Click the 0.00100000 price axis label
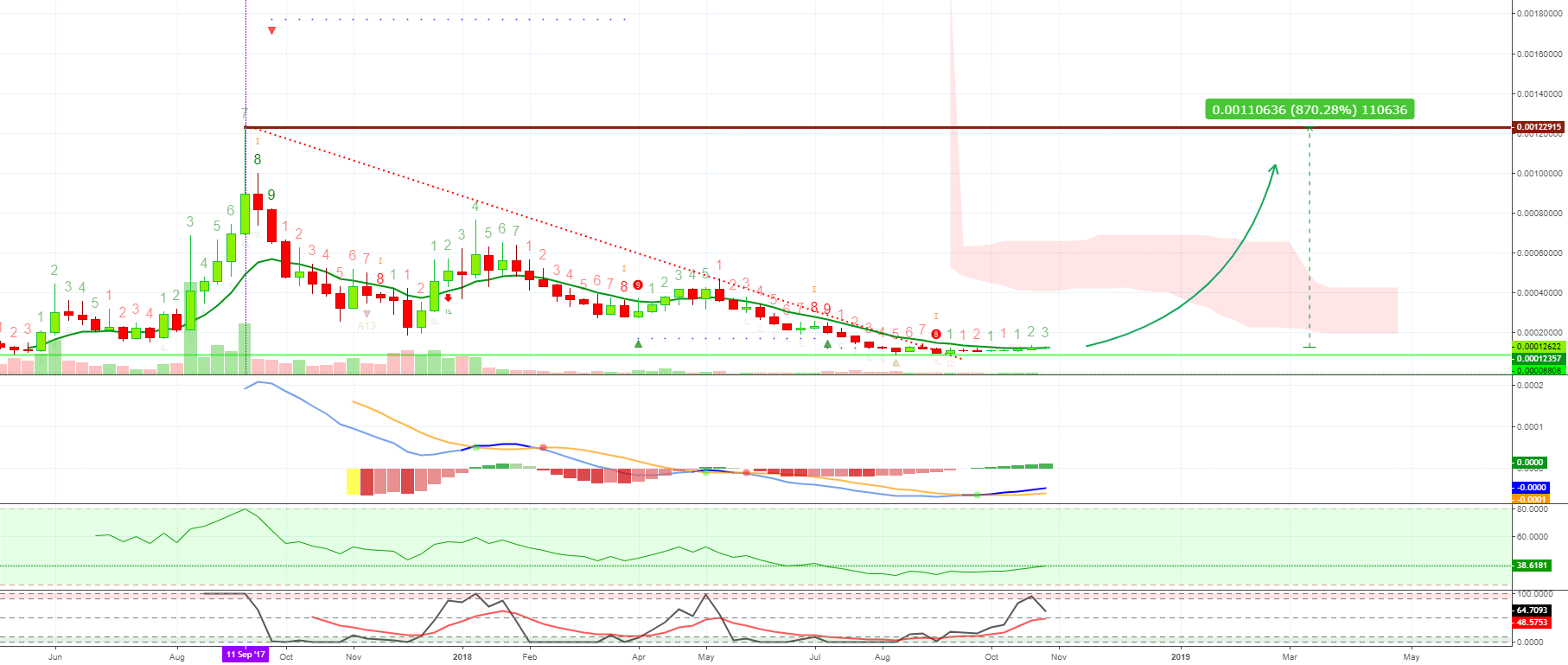1568x665 pixels. [1539, 173]
